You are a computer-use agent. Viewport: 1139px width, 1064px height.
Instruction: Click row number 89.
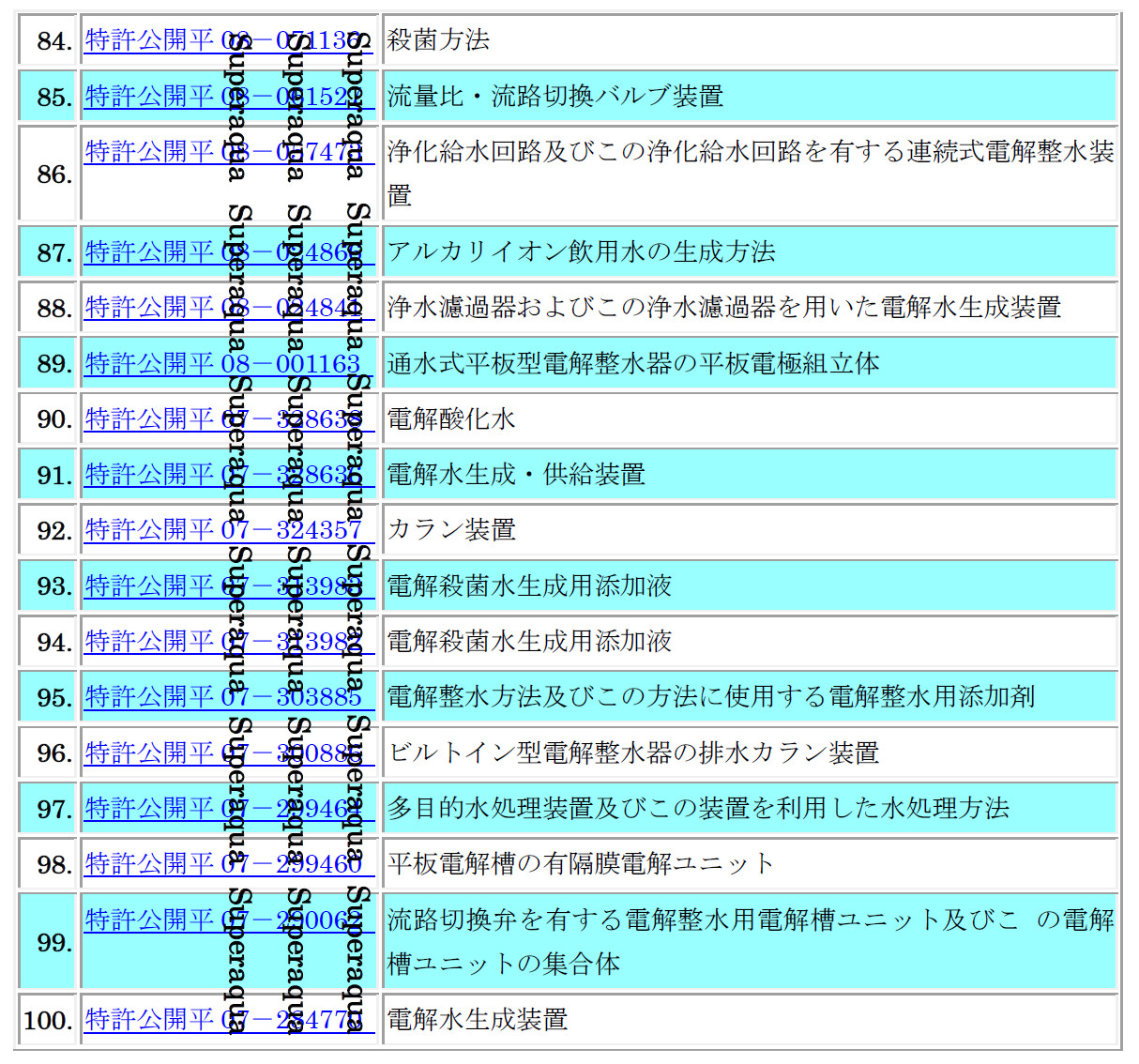click(x=55, y=364)
